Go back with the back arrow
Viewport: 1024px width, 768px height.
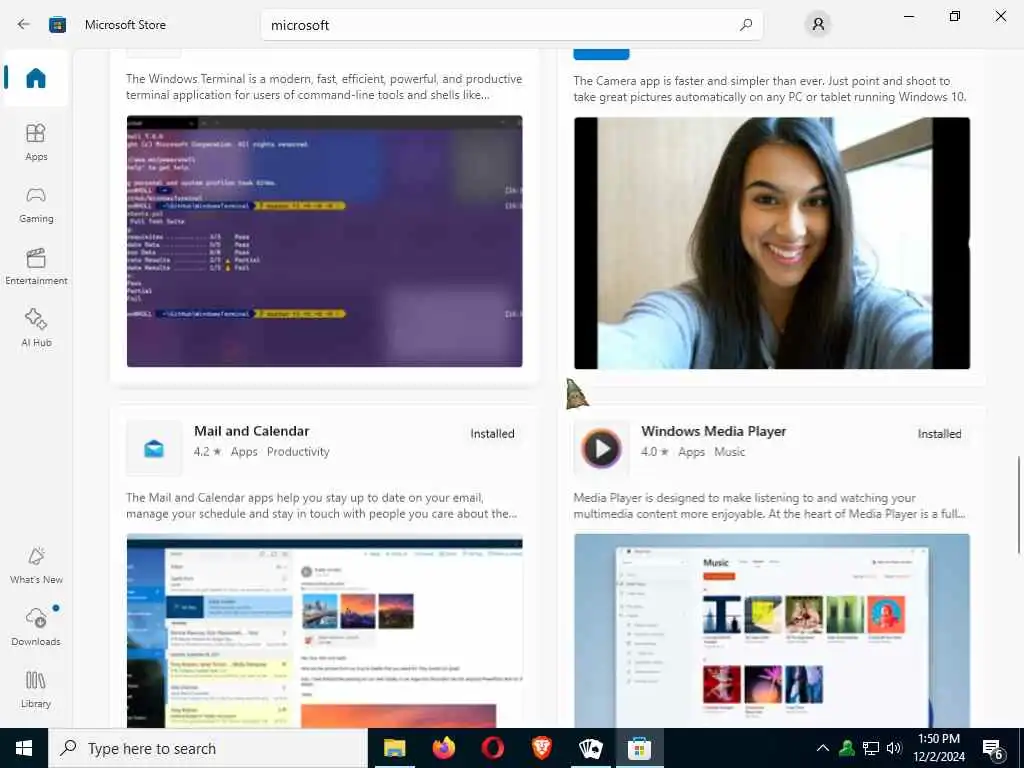[24, 25]
